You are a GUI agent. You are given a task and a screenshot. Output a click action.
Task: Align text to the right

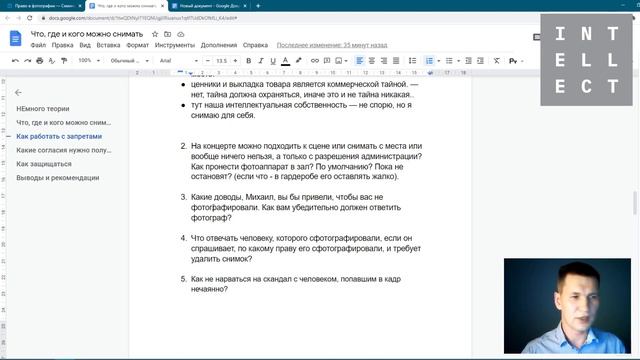pyautogui.click(x=384, y=61)
